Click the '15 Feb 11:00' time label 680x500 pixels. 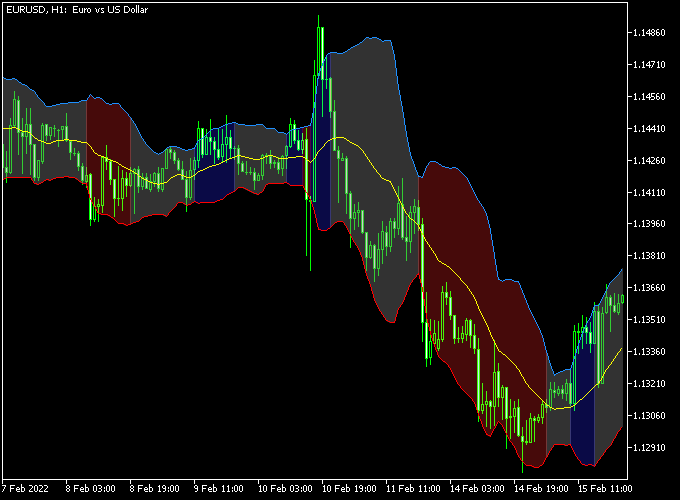(x=605, y=489)
